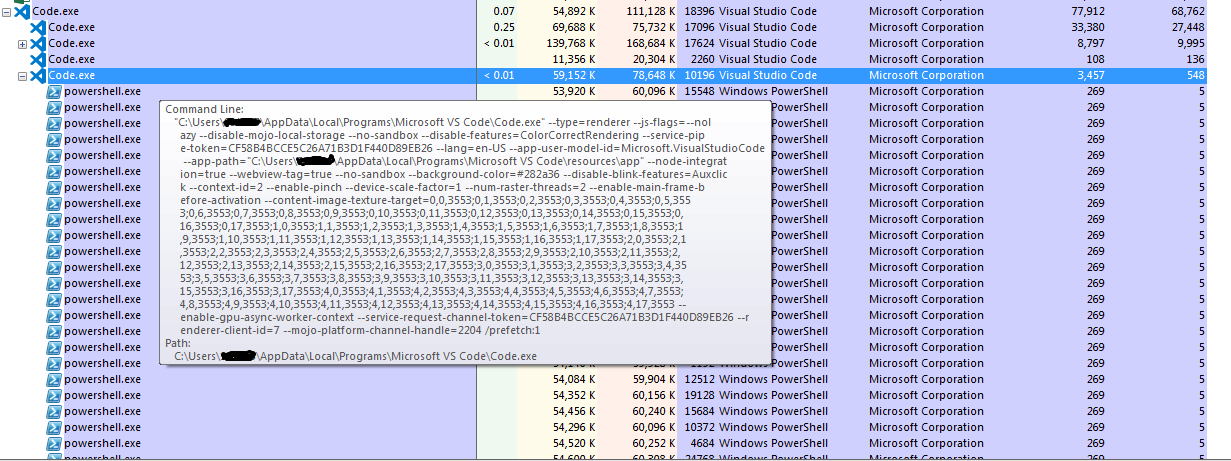Click working set value 78,648 K

coord(653,75)
